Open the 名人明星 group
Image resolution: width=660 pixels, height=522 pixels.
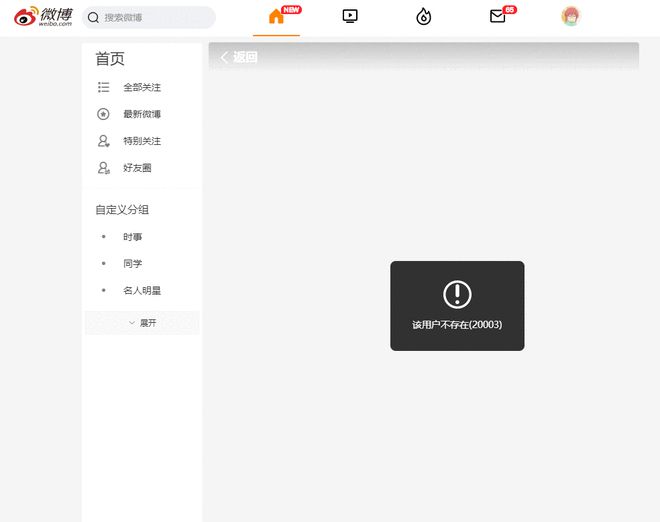point(142,290)
